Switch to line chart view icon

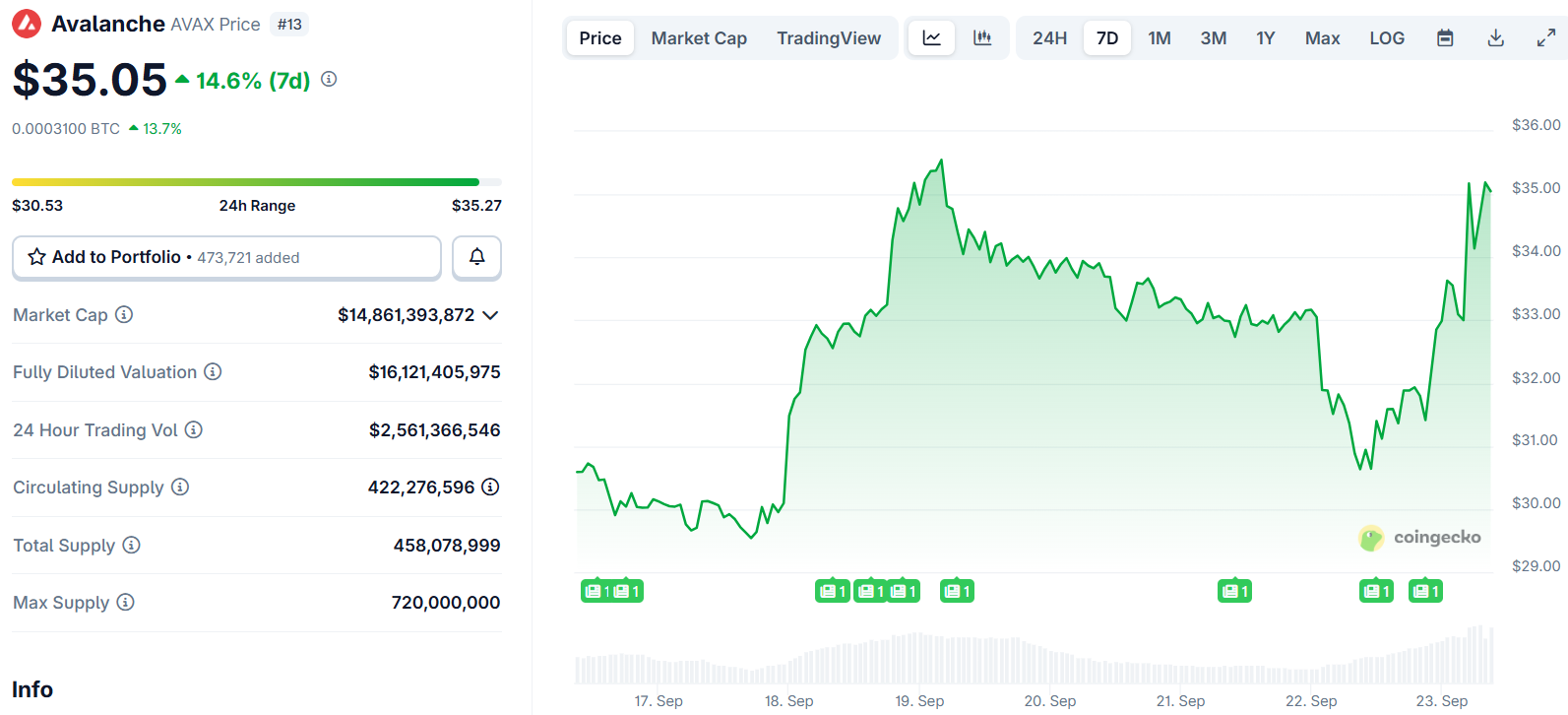(x=931, y=38)
